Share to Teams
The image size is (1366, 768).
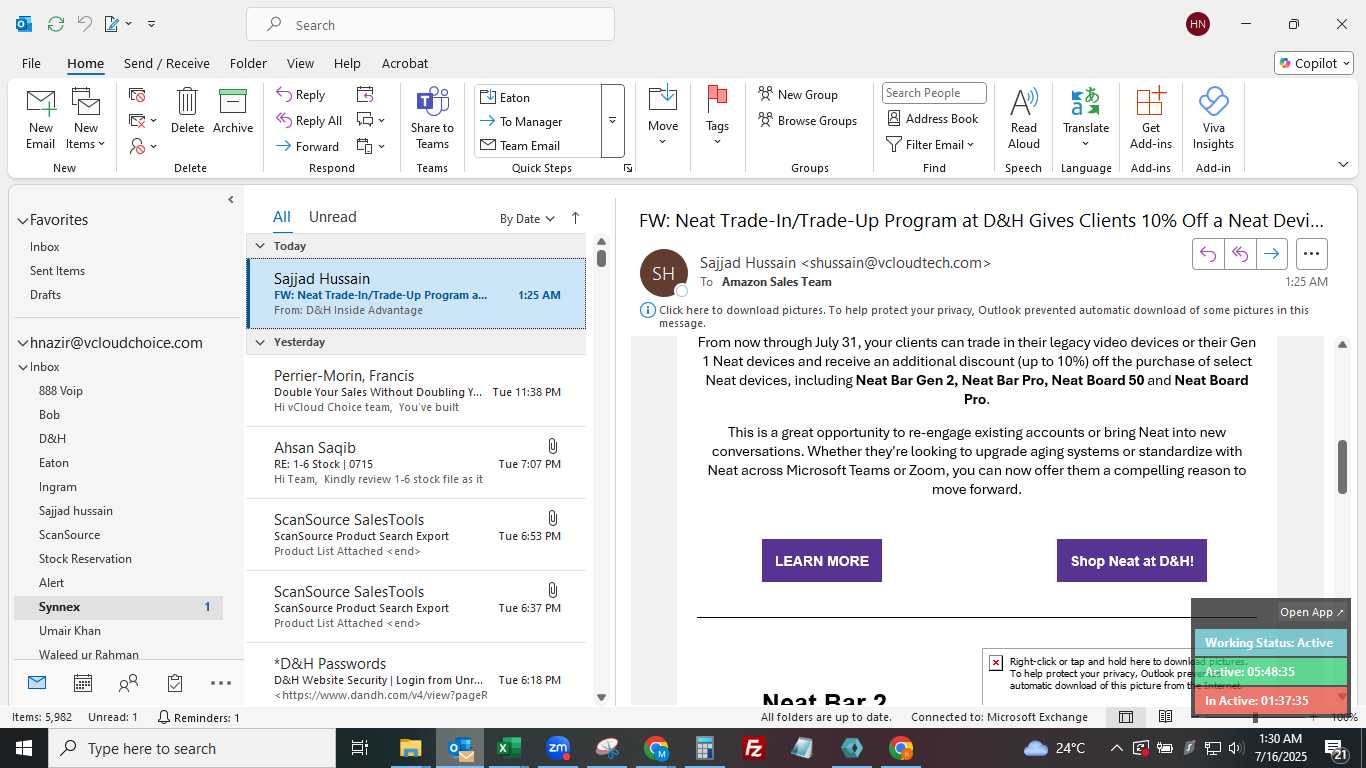coord(432,119)
